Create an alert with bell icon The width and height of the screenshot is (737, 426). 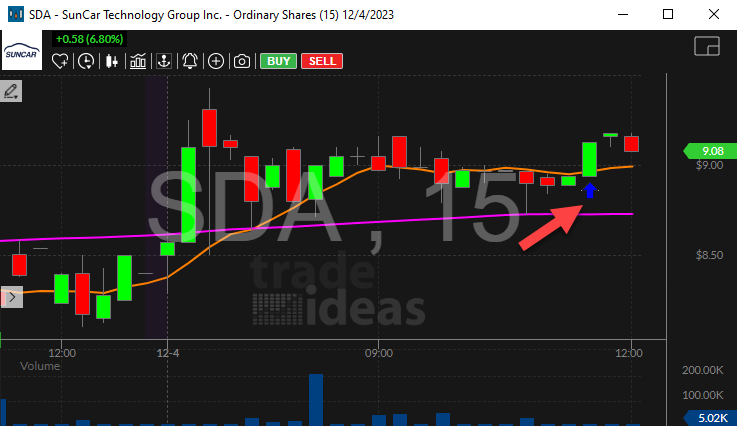(x=190, y=61)
